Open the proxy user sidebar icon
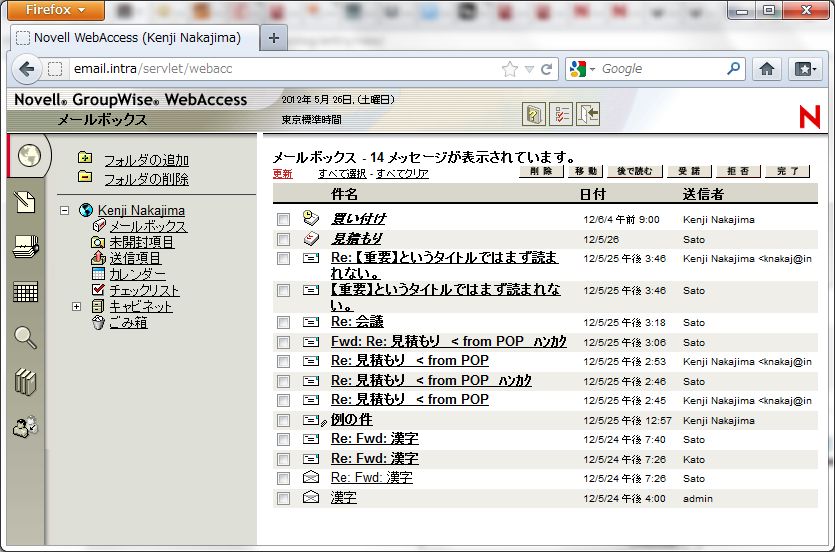 coord(26,427)
